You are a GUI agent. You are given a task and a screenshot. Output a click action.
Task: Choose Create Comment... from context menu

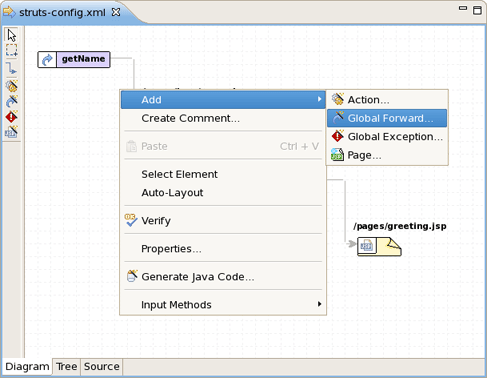(223, 118)
